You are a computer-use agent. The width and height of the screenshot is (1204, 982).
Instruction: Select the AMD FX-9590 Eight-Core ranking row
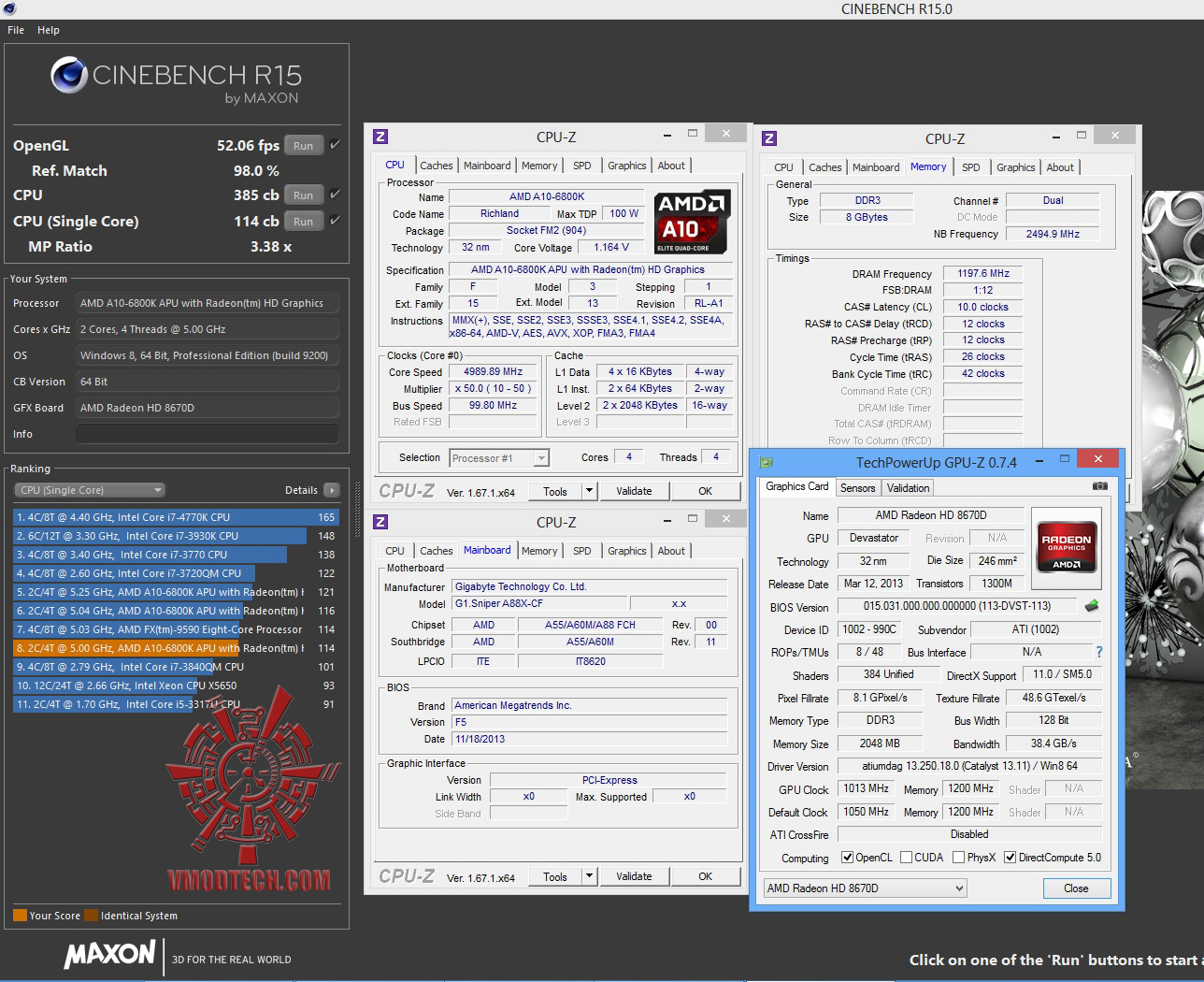tap(176, 629)
